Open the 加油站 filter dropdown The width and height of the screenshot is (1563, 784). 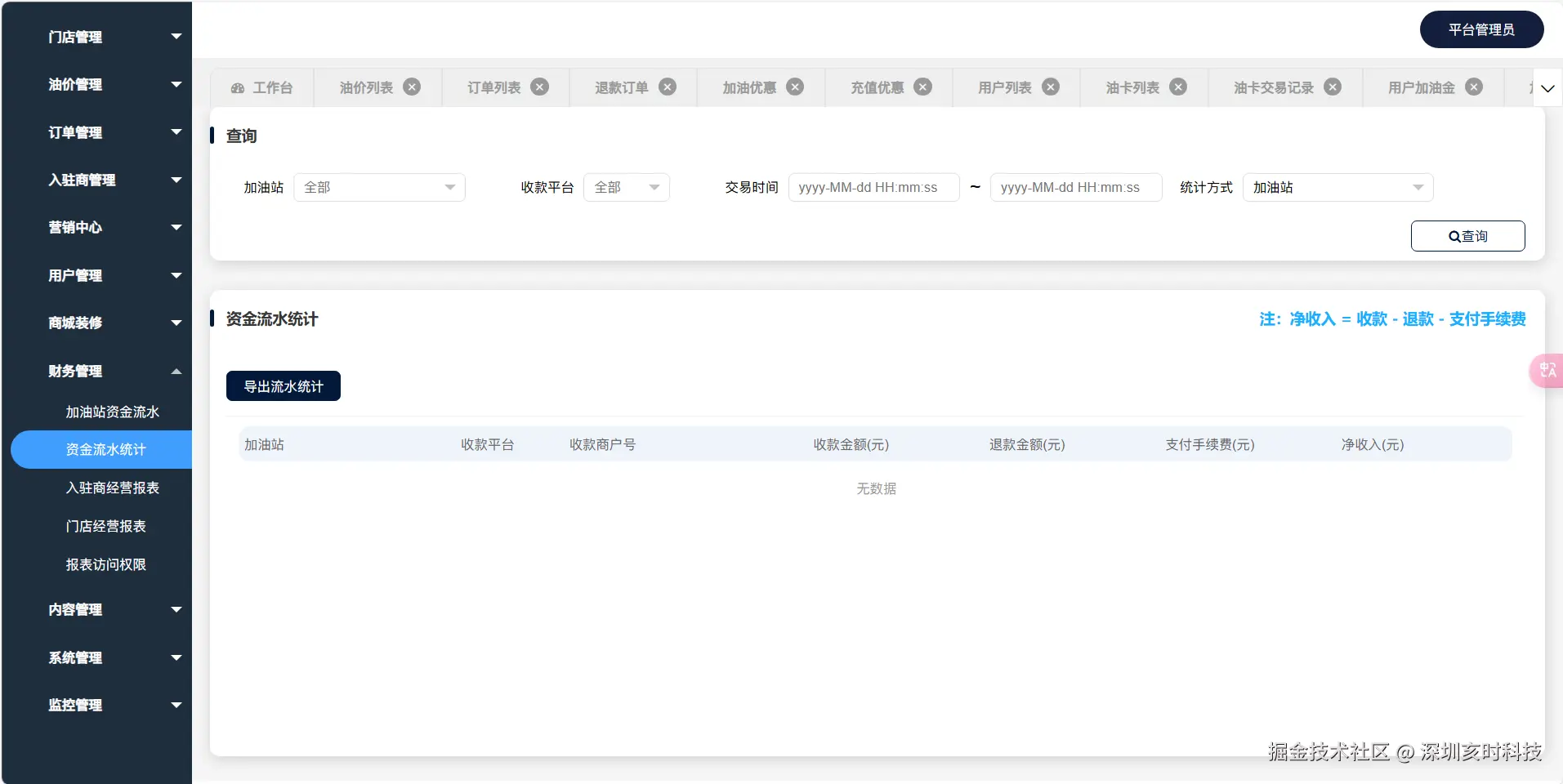pos(380,187)
